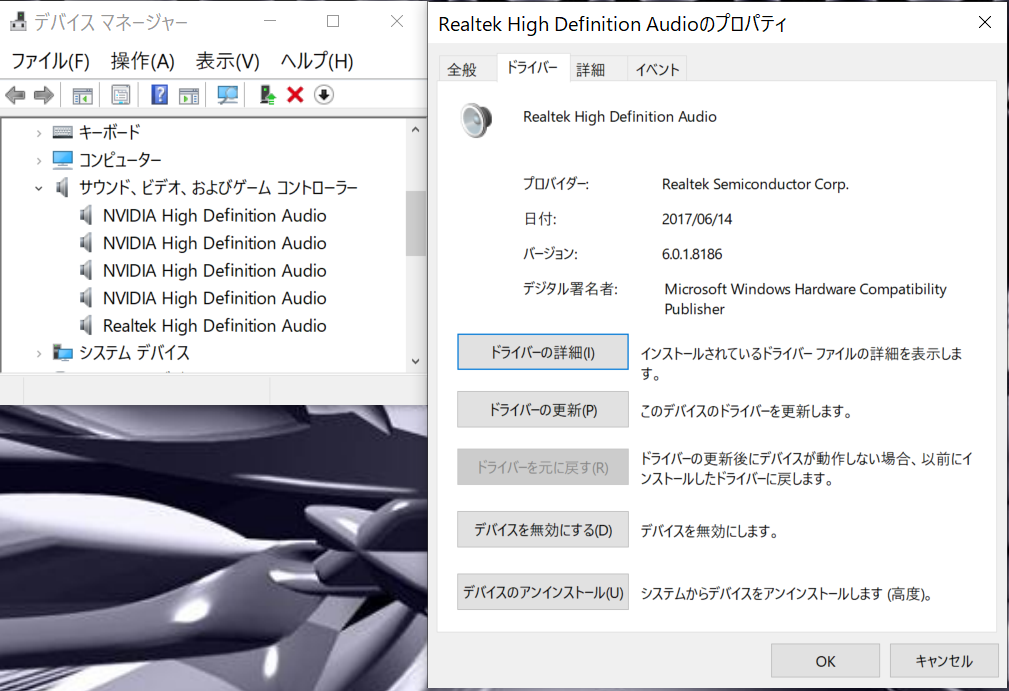Expand the コンピューター tree node
Screen dimensions: 1009x691
pyautogui.click(x=39, y=160)
